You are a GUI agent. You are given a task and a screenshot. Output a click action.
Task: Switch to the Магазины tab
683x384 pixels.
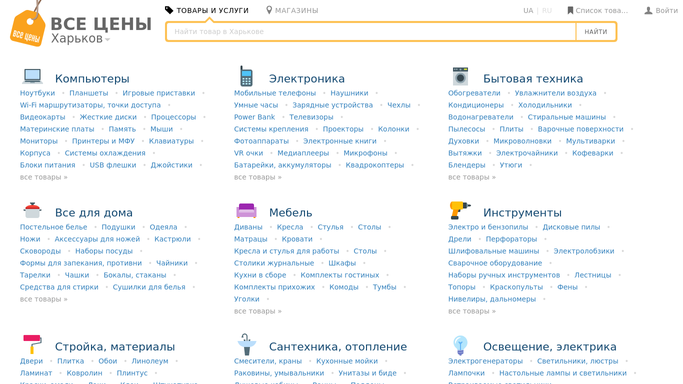(292, 10)
